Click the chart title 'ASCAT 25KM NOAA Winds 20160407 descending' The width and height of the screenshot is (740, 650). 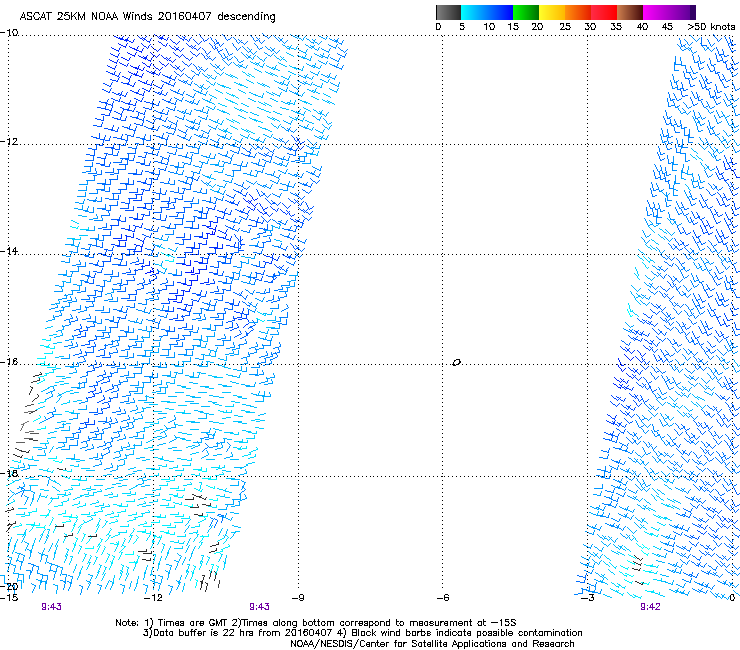148,17
